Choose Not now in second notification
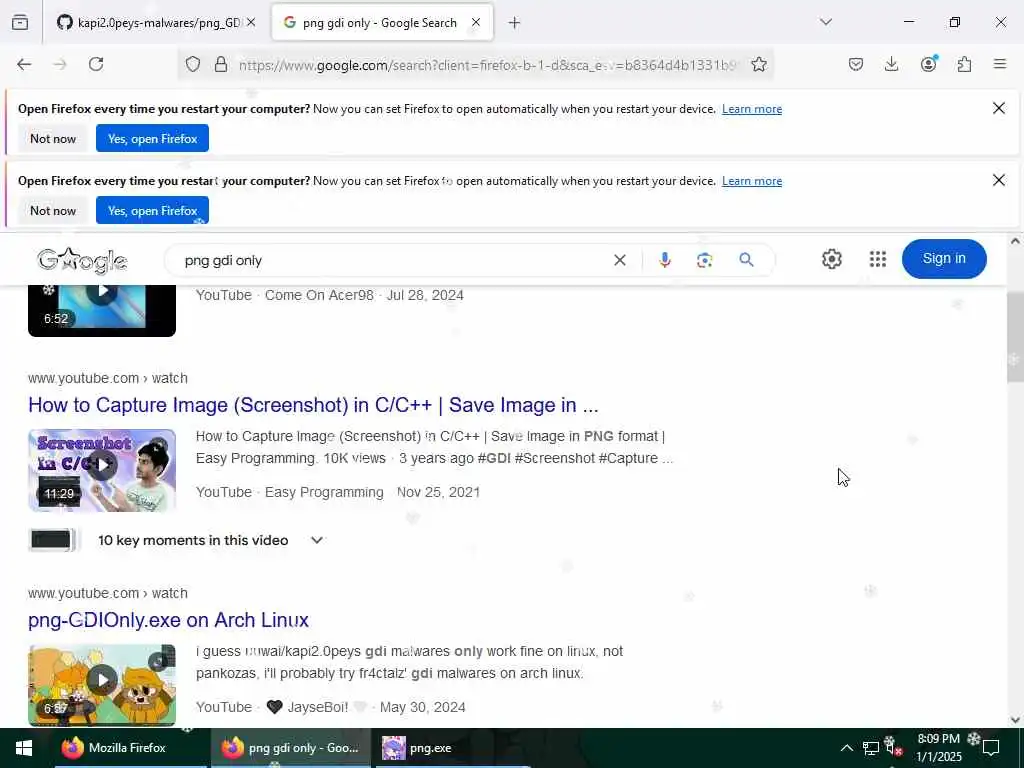The height and width of the screenshot is (768, 1024). 53,210
